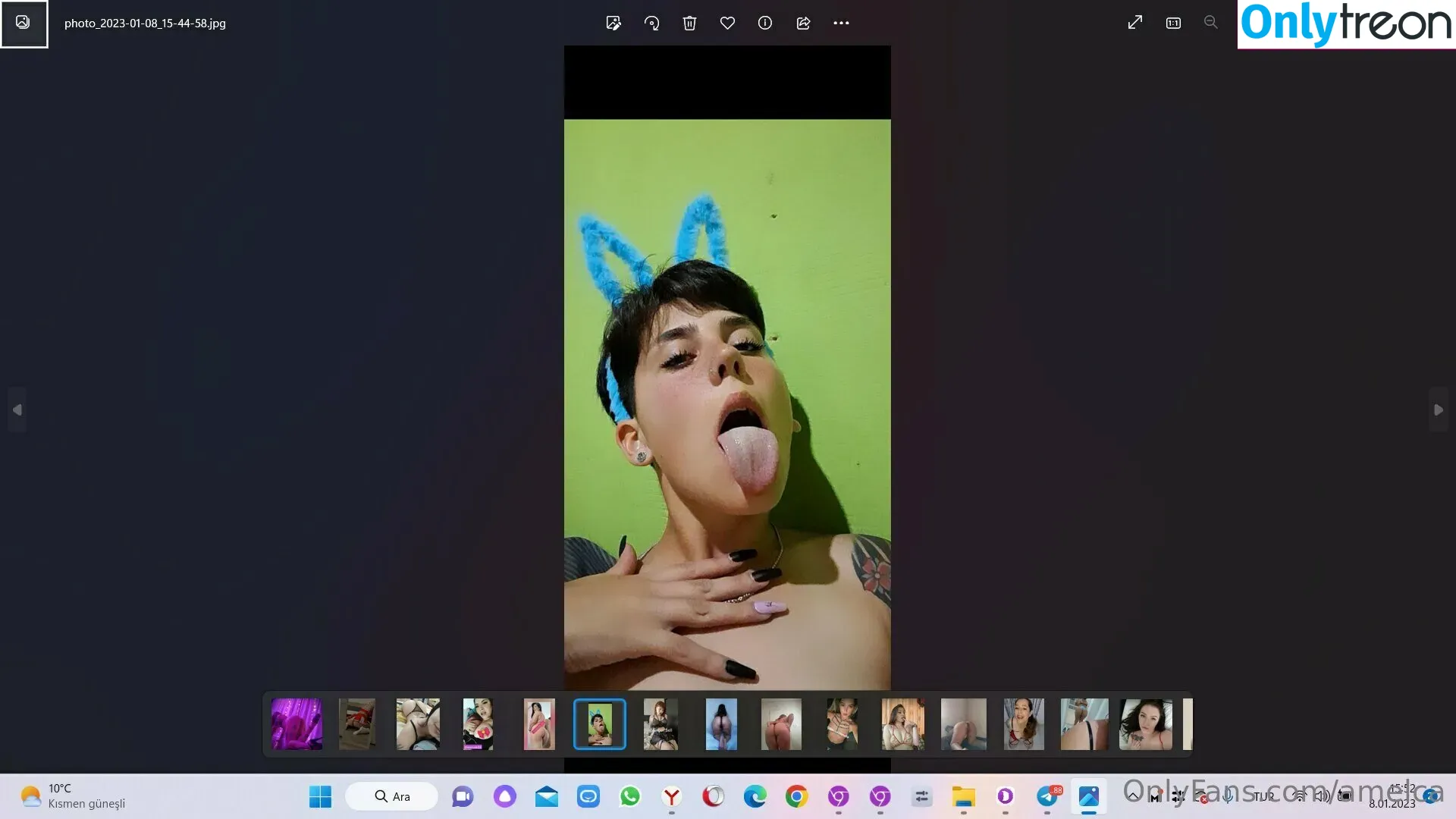
Task: Open WhatsApp from the taskbar
Action: point(629,796)
